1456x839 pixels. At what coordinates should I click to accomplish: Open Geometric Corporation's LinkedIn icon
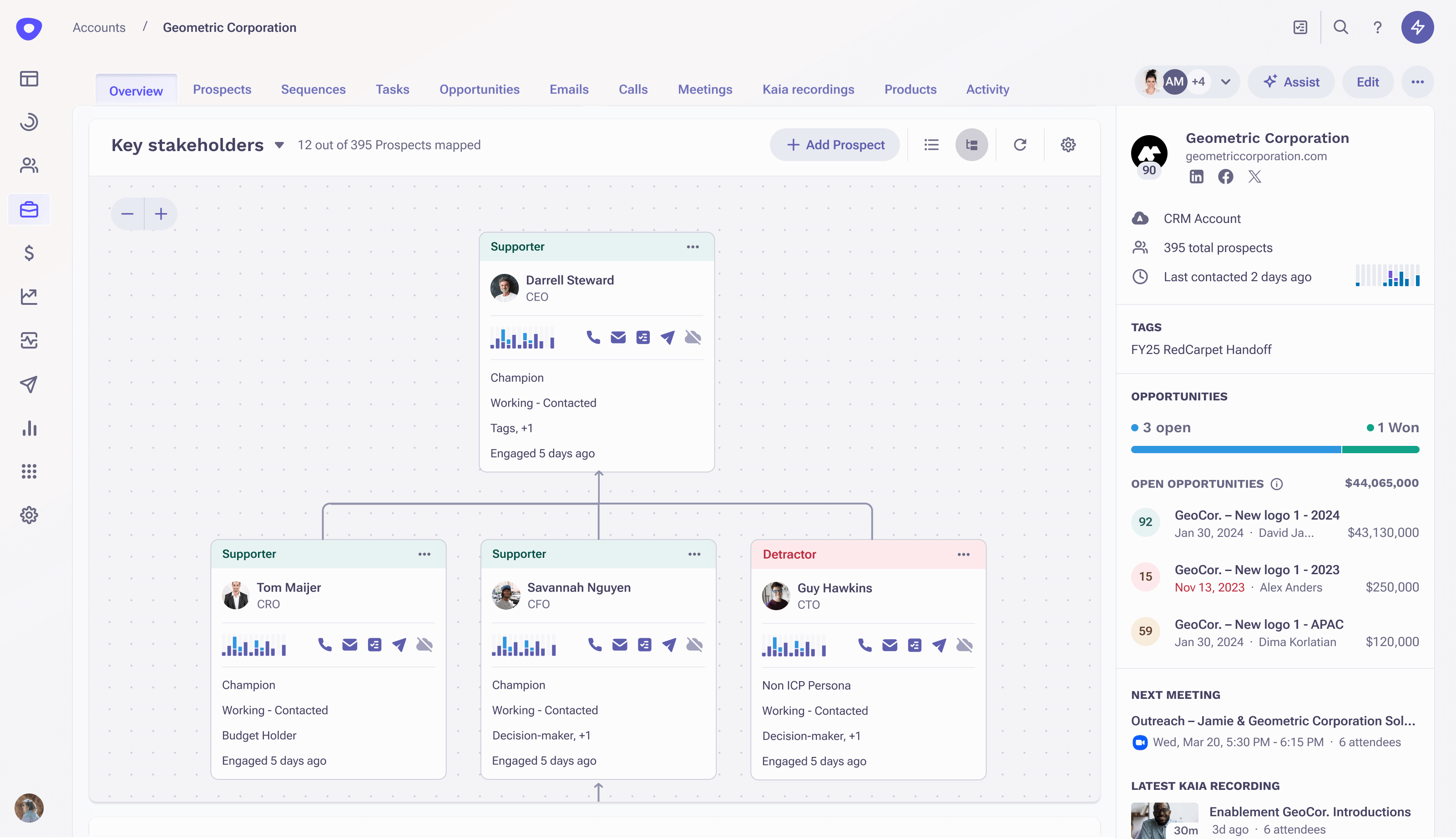coord(1196,177)
